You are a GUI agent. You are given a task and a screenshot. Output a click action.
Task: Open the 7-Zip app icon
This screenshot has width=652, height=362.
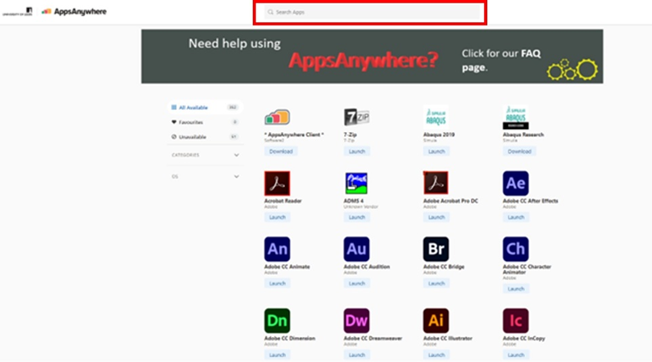coord(356,117)
